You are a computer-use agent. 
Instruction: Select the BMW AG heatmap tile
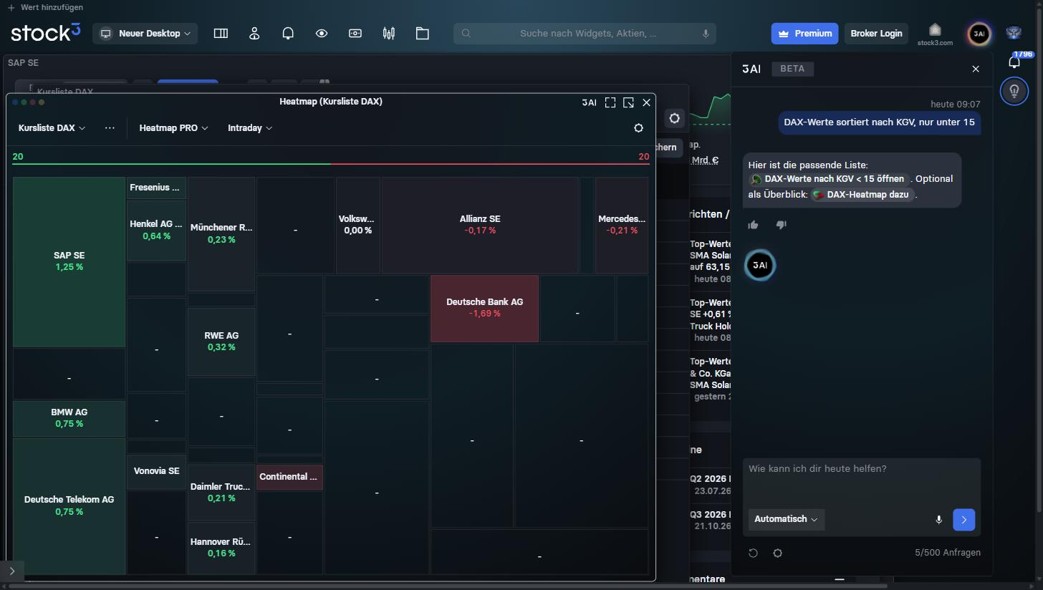[x=69, y=418]
